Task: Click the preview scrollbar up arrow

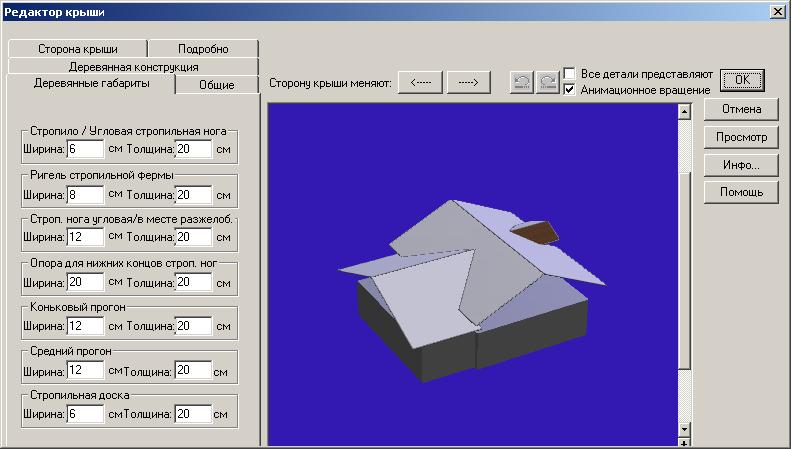Action: (x=684, y=111)
